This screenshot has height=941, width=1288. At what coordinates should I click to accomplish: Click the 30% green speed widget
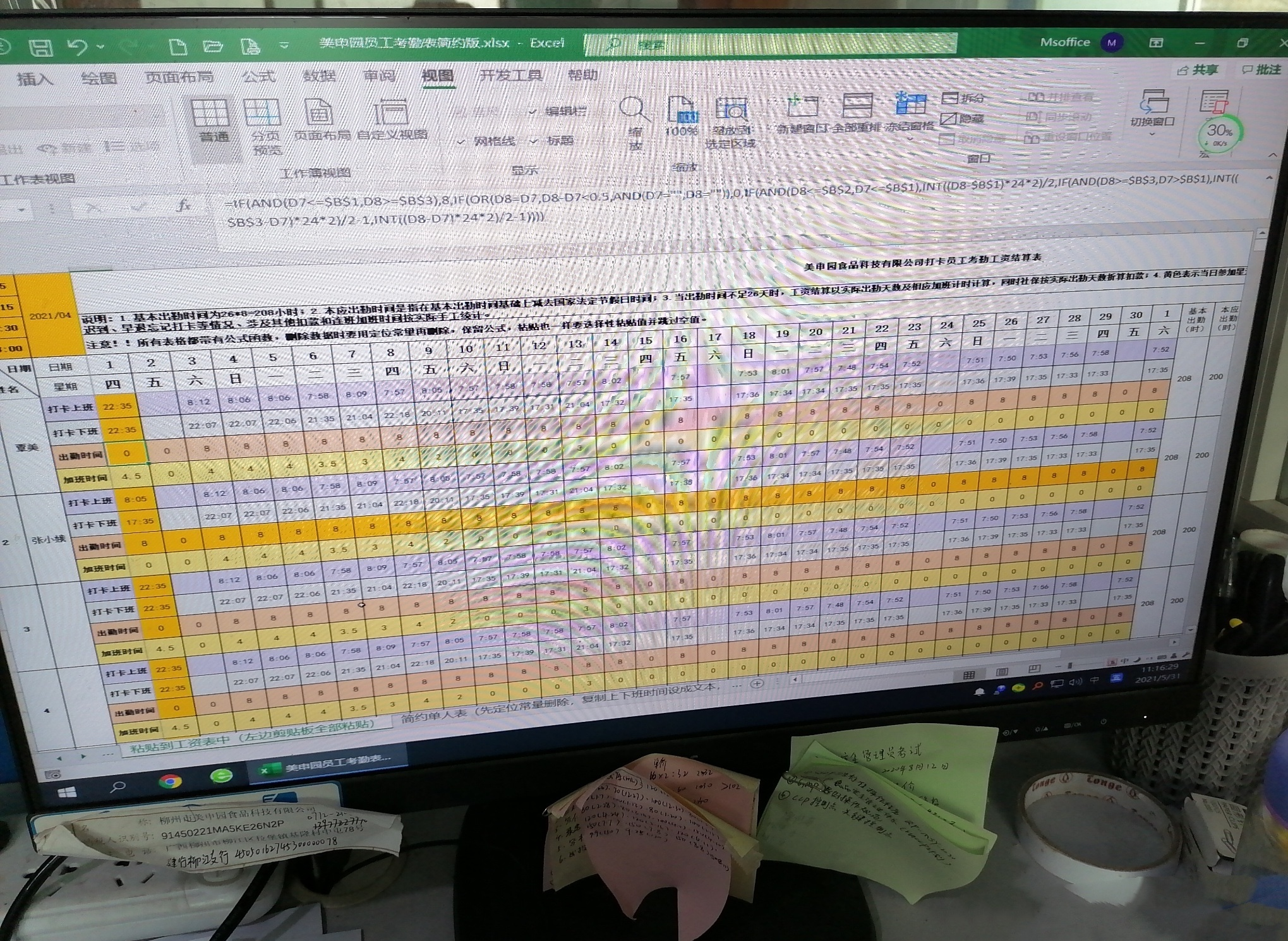[x=1220, y=133]
